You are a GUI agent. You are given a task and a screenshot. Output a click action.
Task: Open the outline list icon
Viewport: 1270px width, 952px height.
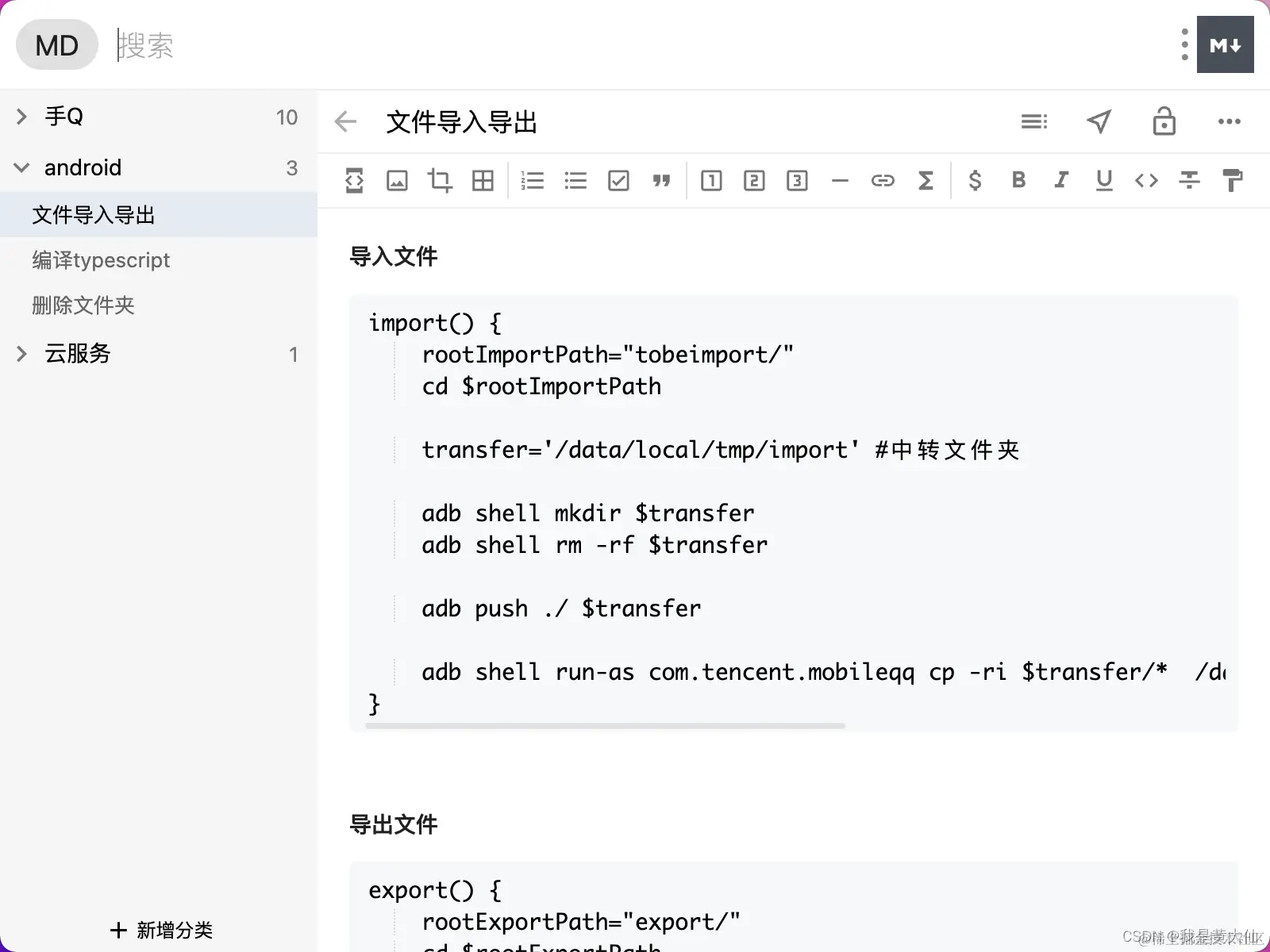(x=1033, y=121)
